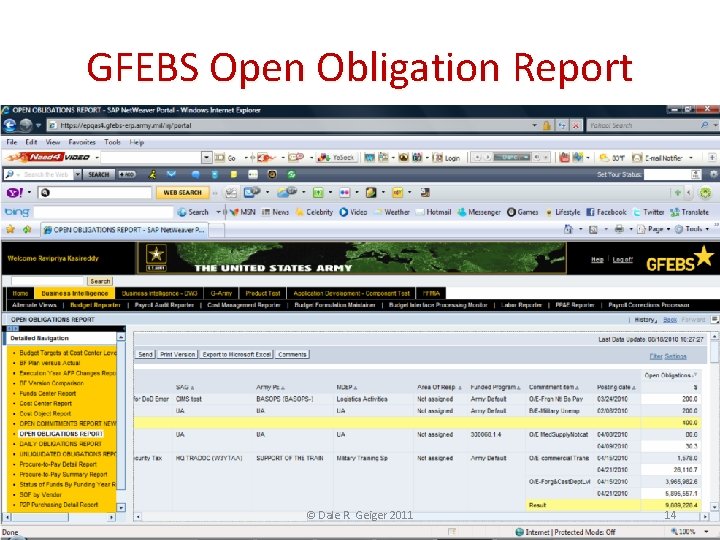Click the favorites star icon

click(10, 229)
